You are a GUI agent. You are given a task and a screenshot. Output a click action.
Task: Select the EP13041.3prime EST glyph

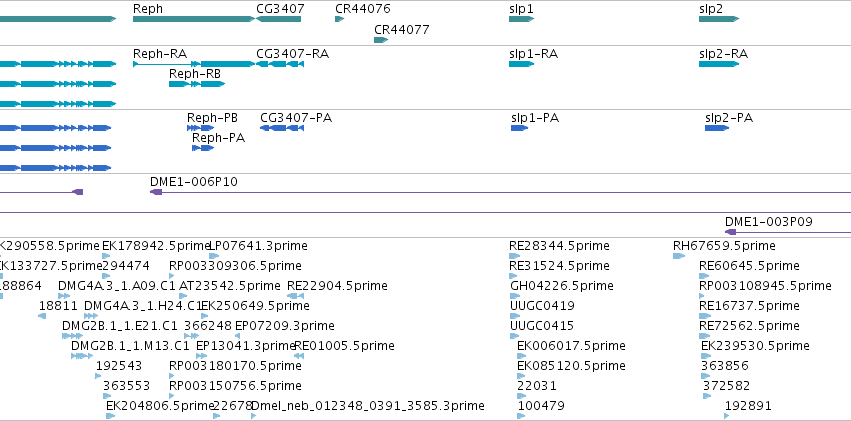(x=201, y=356)
